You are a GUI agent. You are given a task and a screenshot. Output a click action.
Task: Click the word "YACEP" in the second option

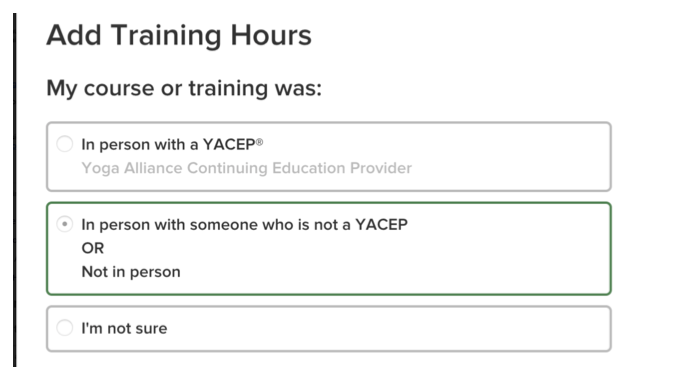(382, 225)
